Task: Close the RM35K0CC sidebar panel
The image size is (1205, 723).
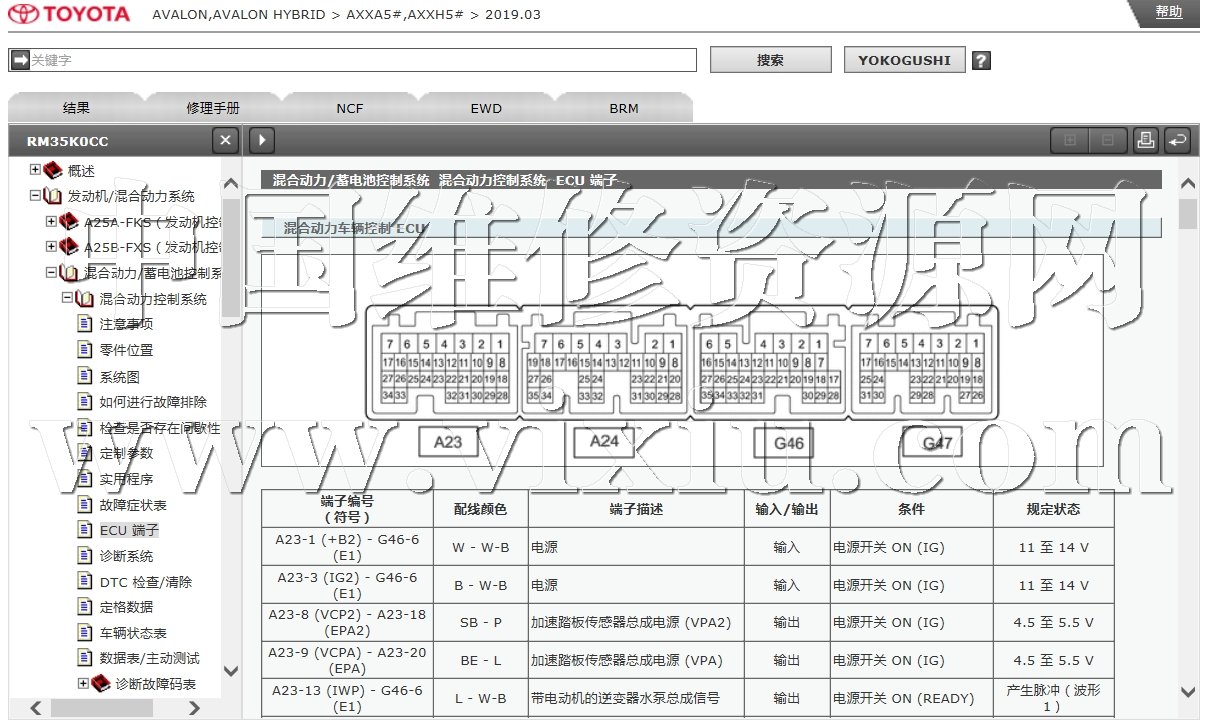Action: [226, 141]
